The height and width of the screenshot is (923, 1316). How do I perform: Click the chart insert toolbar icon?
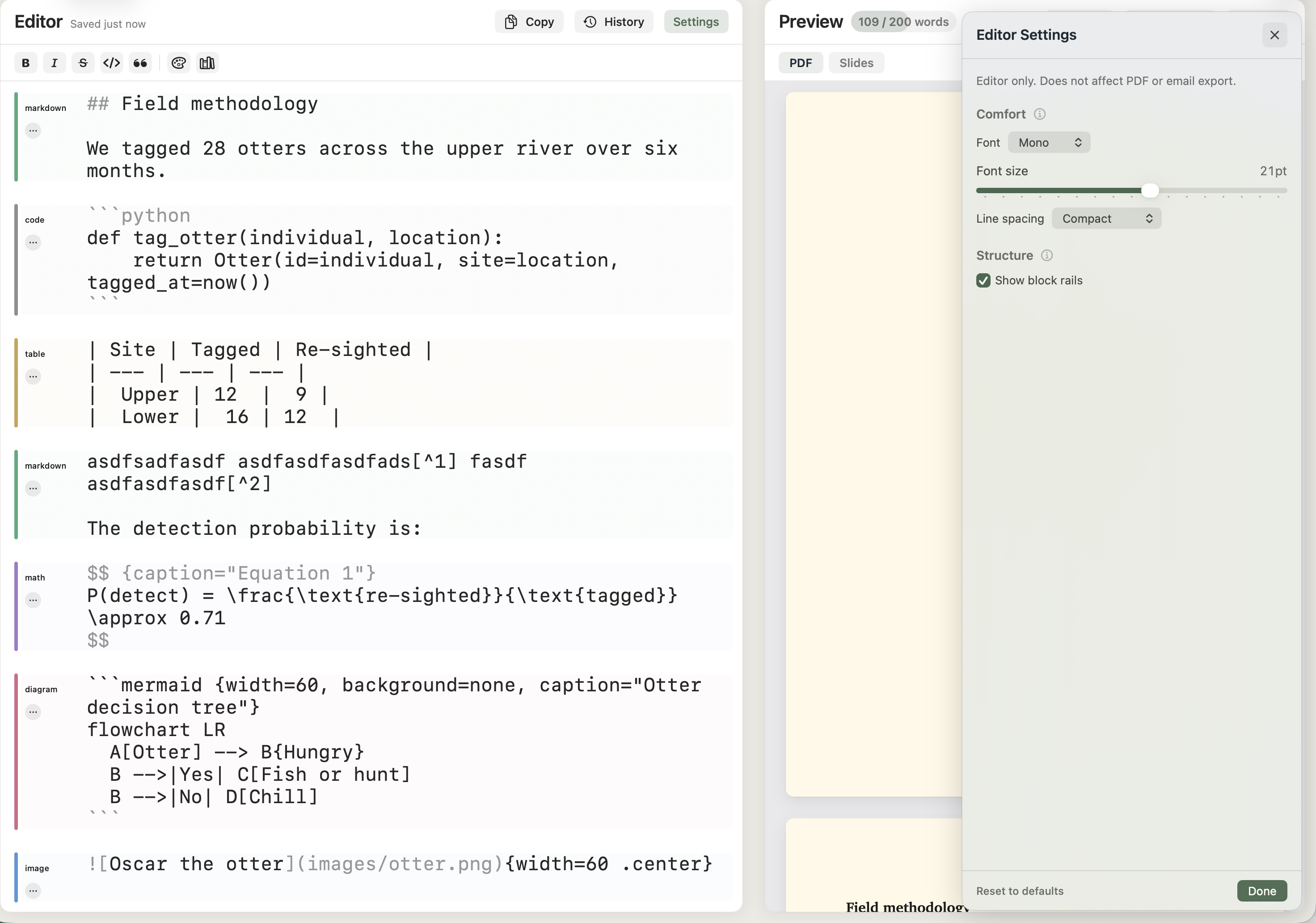(x=207, y=63)
